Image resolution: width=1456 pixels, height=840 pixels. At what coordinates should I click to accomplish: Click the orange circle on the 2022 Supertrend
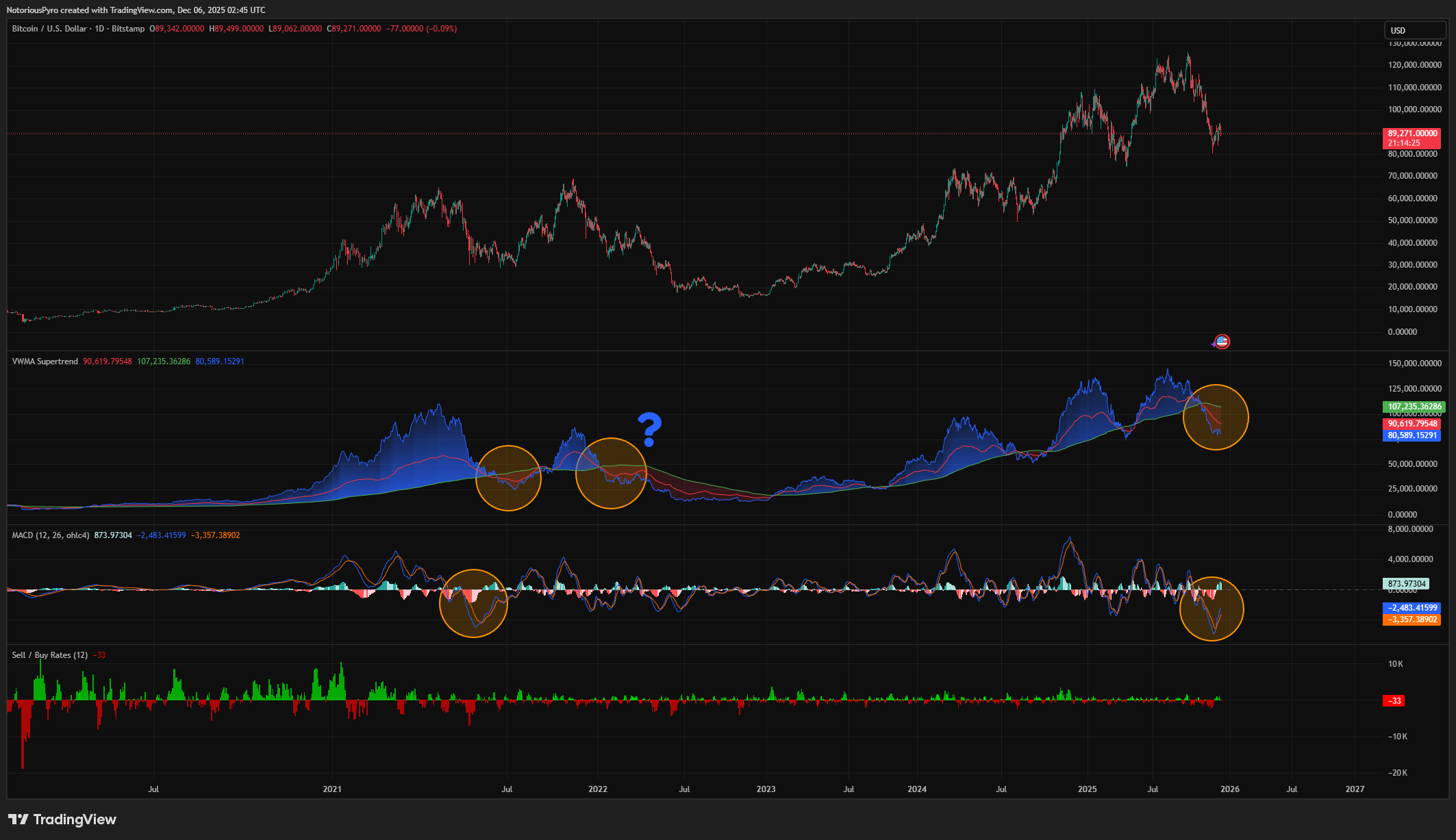pyautogui.click(x=611, y=473)
